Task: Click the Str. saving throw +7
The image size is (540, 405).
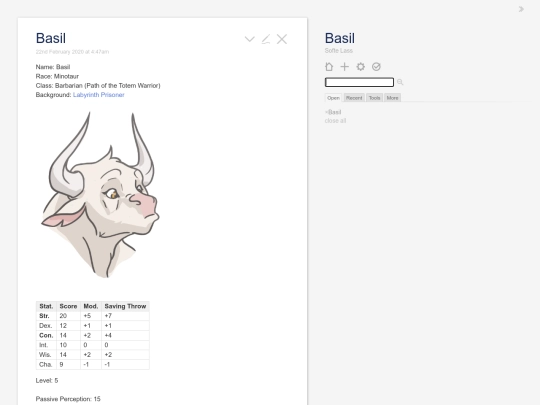Action: (108, 316)
